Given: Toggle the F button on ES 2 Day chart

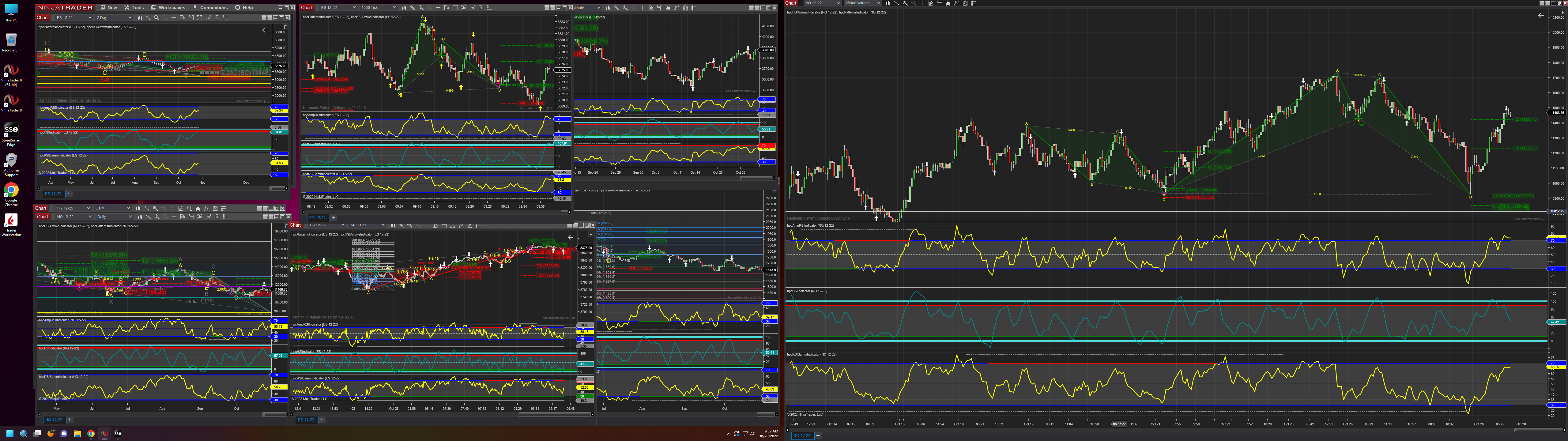Looking at the screenshot, I should [x=285, y=28].
